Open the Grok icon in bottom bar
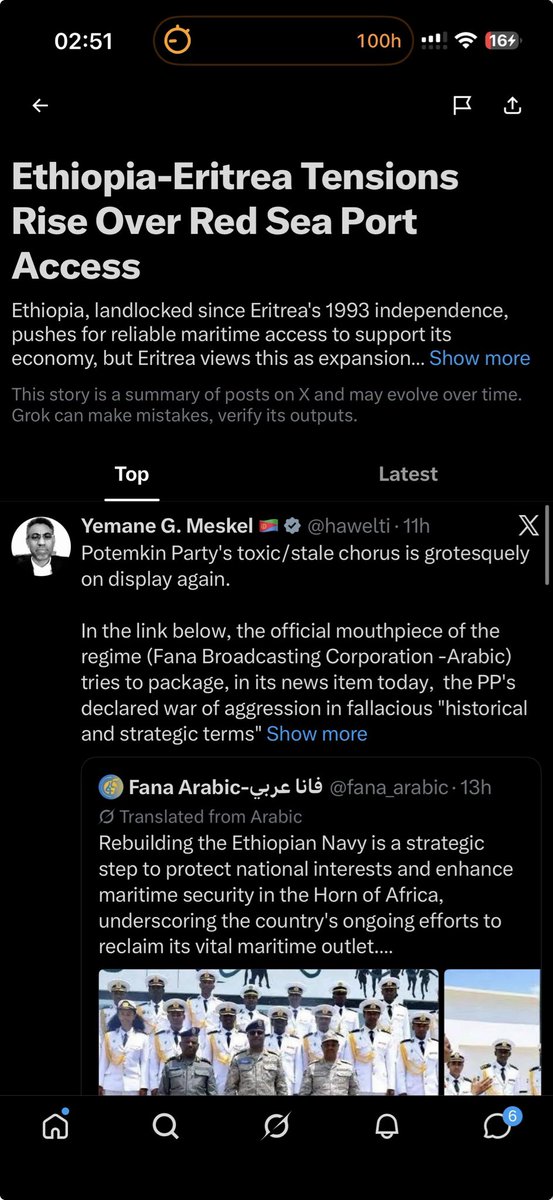The image size is (553, 1200). [x=276, y=1126]
